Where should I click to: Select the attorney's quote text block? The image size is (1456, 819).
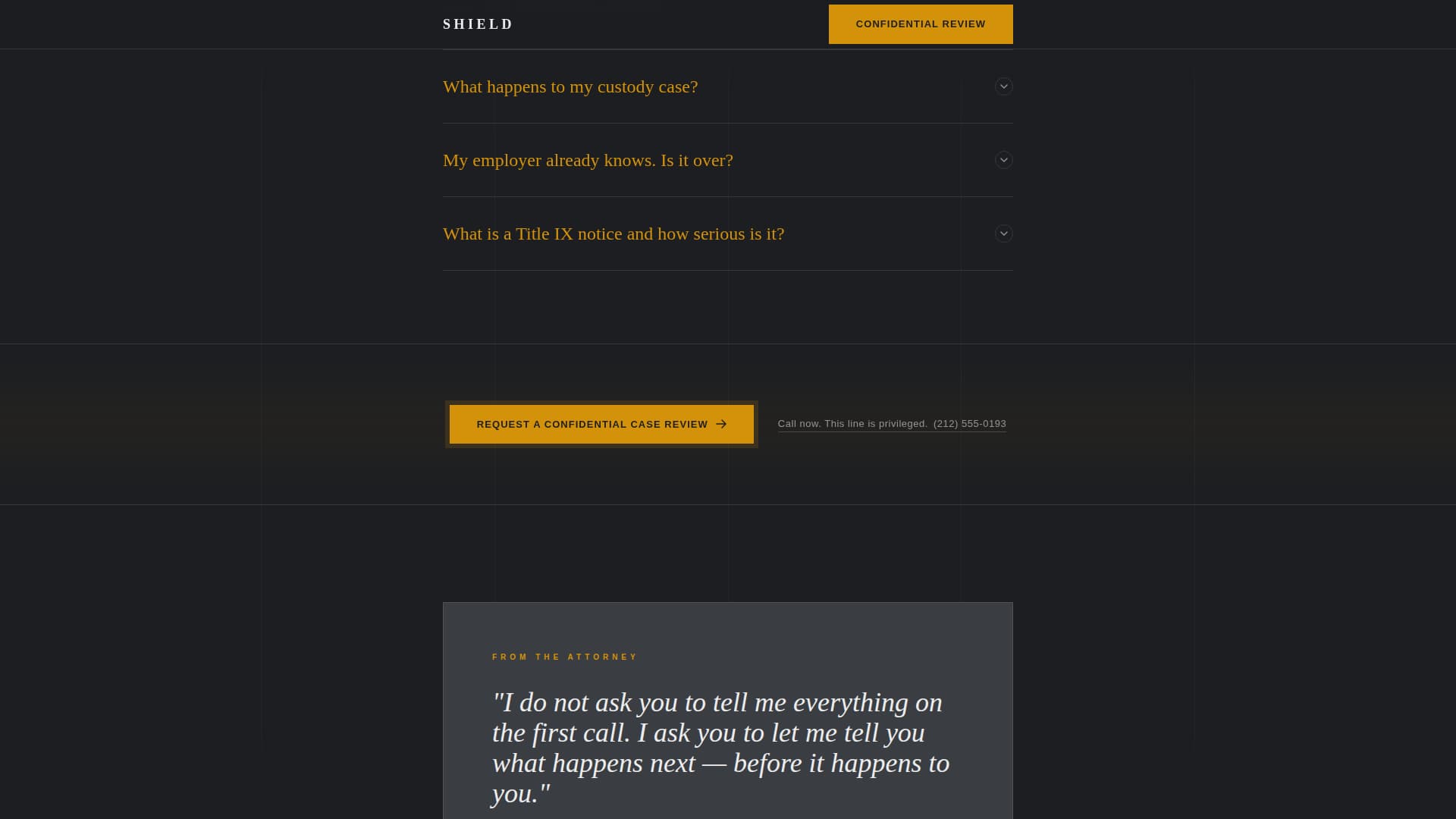(x=720, y=748)
